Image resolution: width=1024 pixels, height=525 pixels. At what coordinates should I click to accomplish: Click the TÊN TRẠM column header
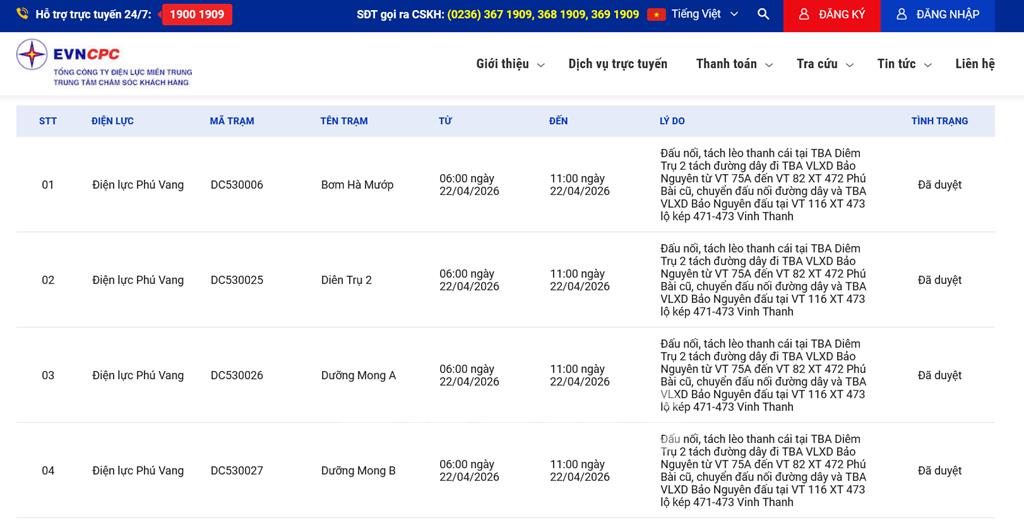point(344,121)
